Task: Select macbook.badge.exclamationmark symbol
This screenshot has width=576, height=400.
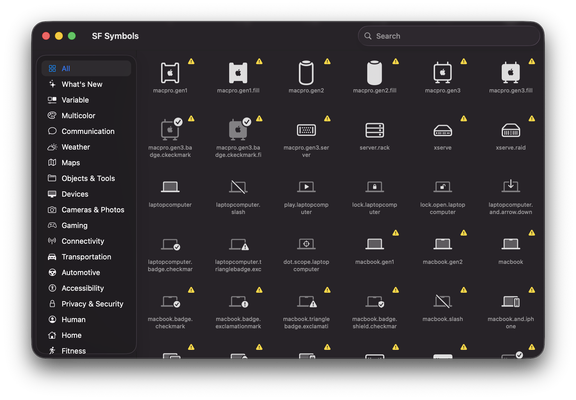Action: [x=239, y=302]
